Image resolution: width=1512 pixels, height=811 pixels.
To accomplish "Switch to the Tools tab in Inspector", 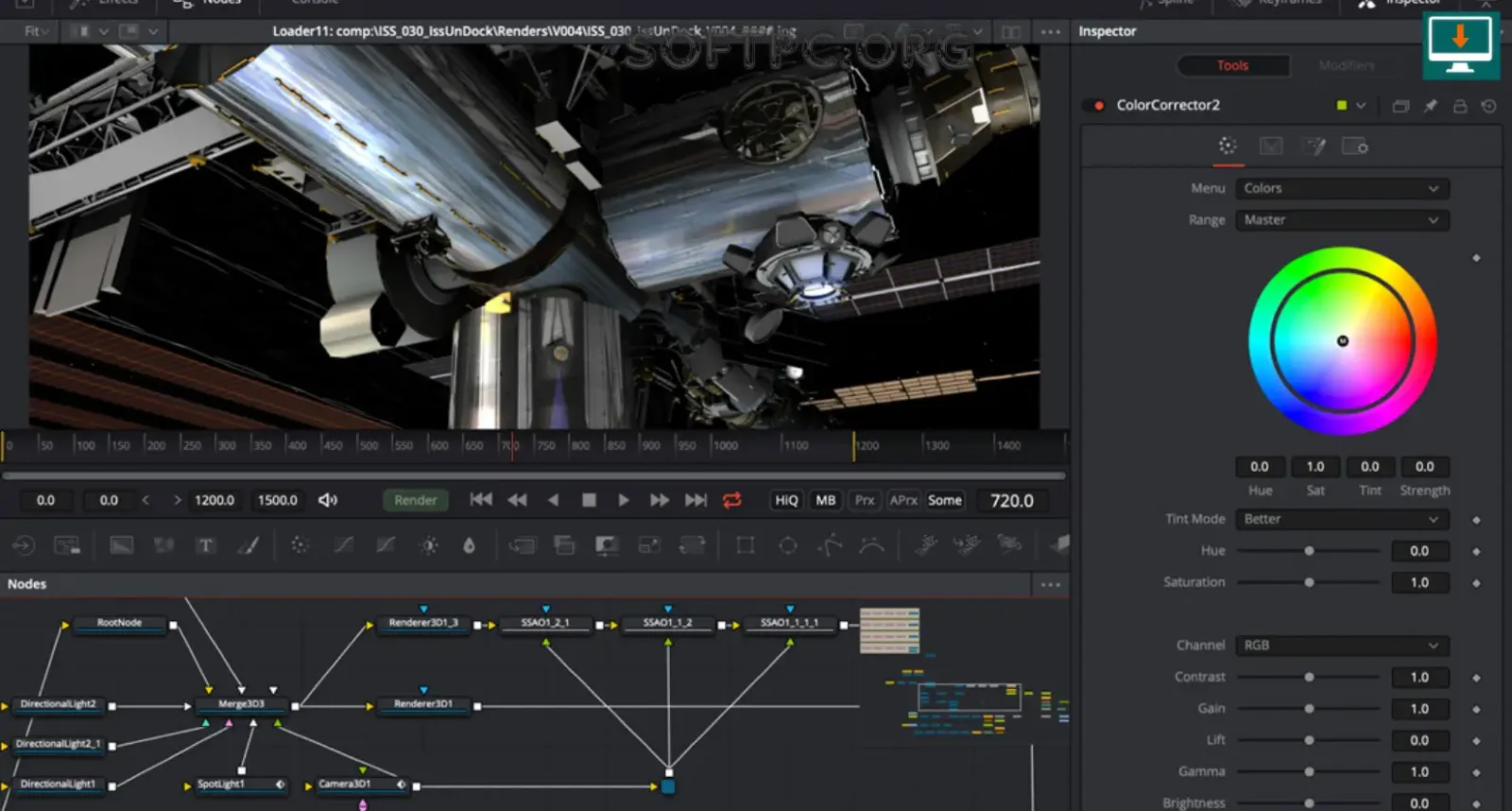I will click(1233, 65).
